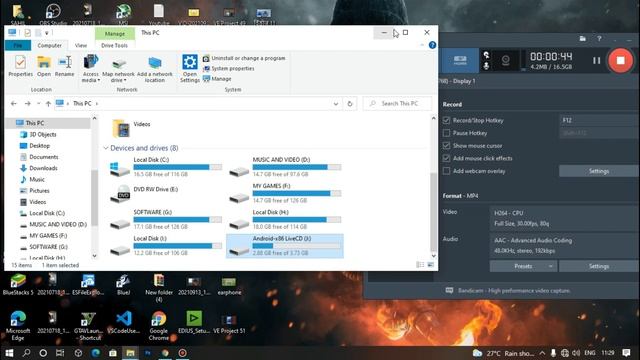Screen dimensions: 640x360
Task: Click Add a network location icon
Action: (x=154, y=69)
